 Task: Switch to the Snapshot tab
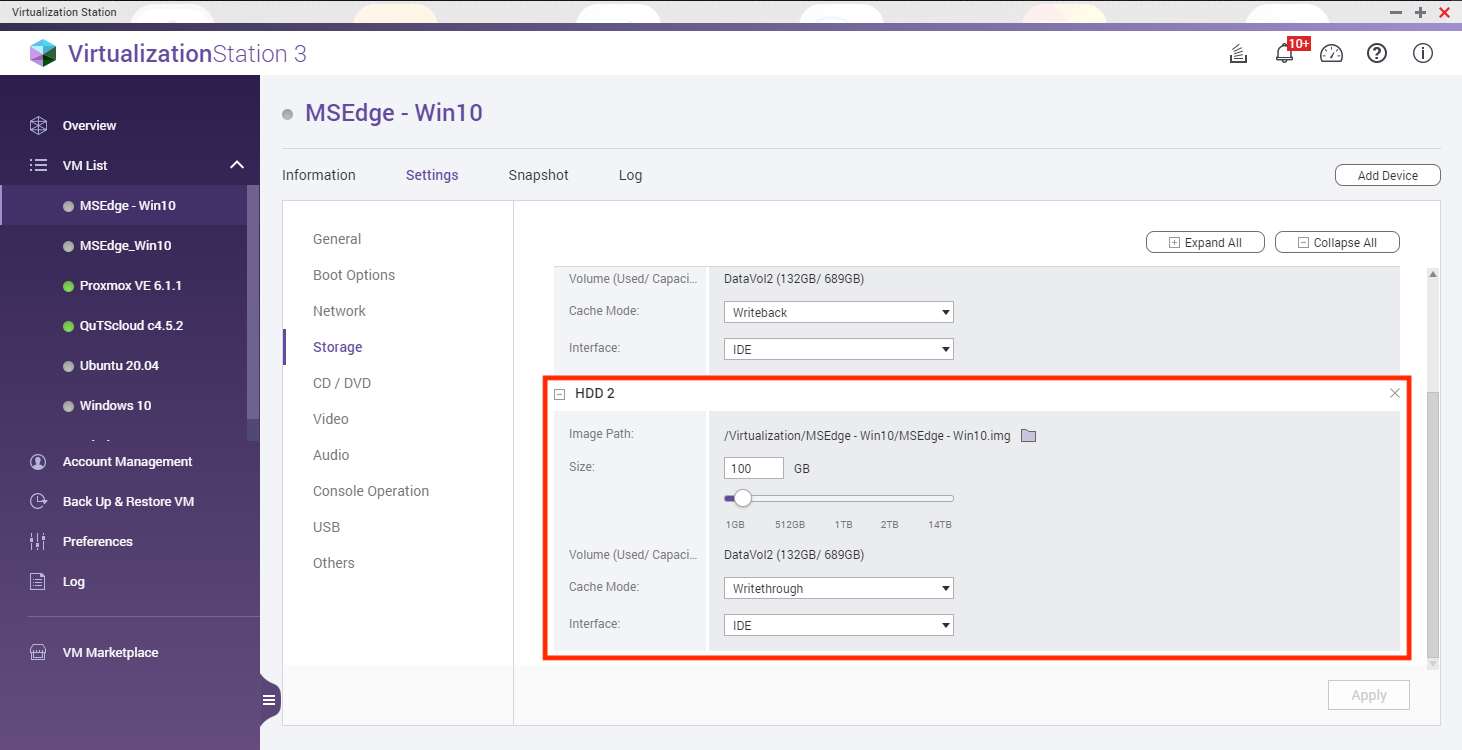[x=538, y=175]
